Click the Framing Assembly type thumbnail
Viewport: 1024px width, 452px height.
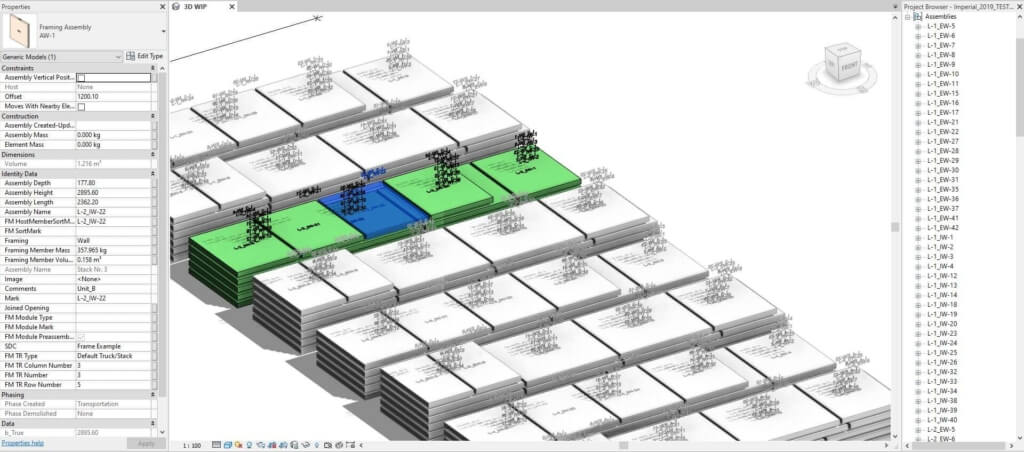coord(19,31)
